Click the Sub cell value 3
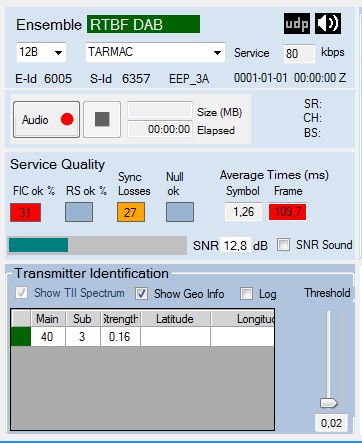Screen dimensions: 362x443 pos(83,337)
